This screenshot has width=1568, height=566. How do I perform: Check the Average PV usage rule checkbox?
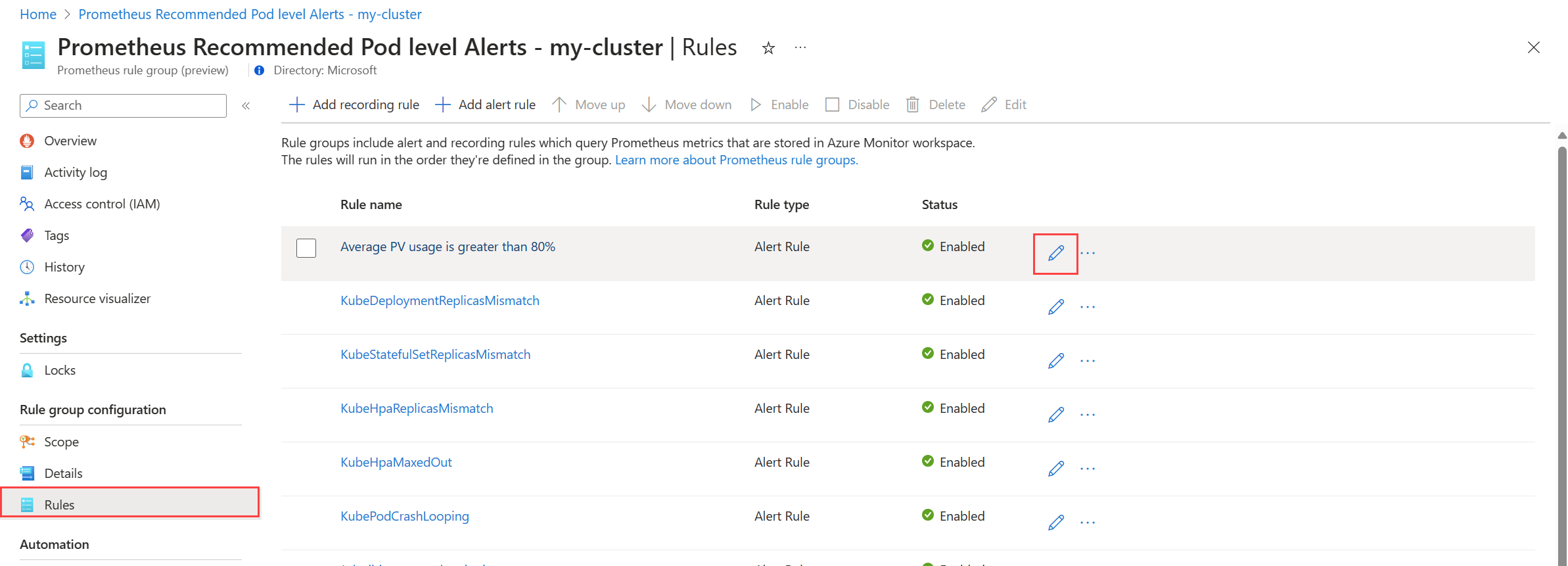tap(306, 248)
